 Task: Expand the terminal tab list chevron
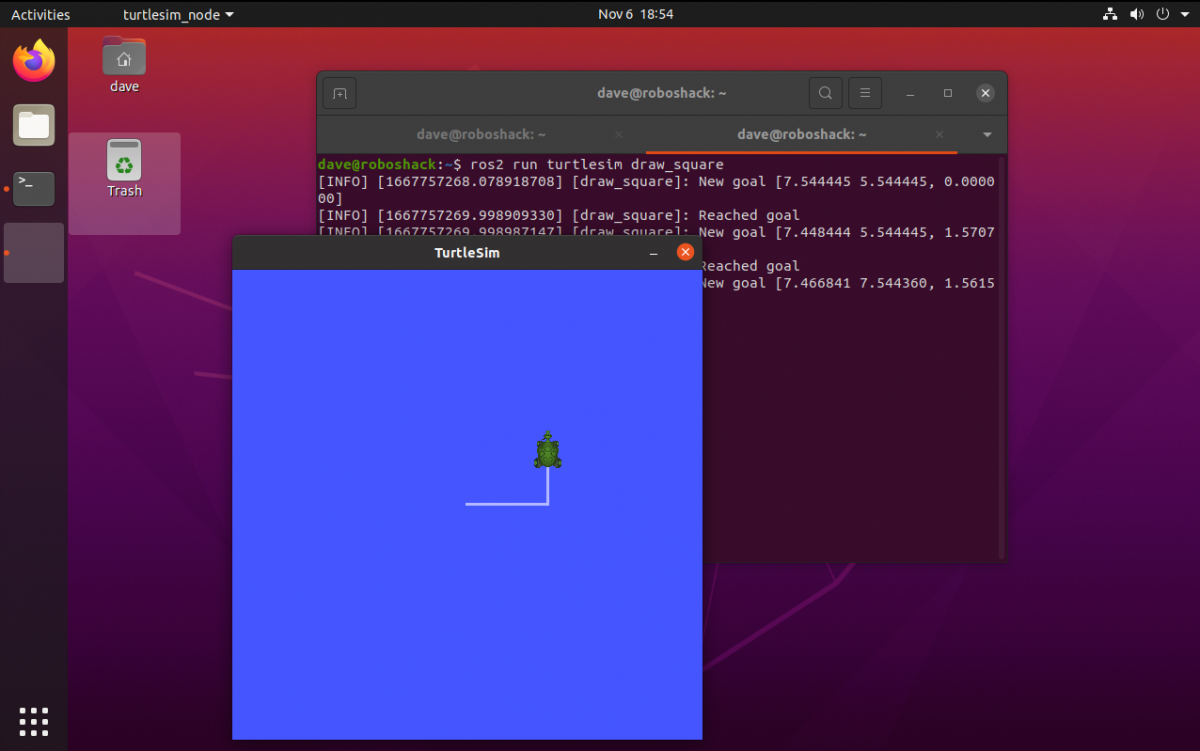pos(986,133)
